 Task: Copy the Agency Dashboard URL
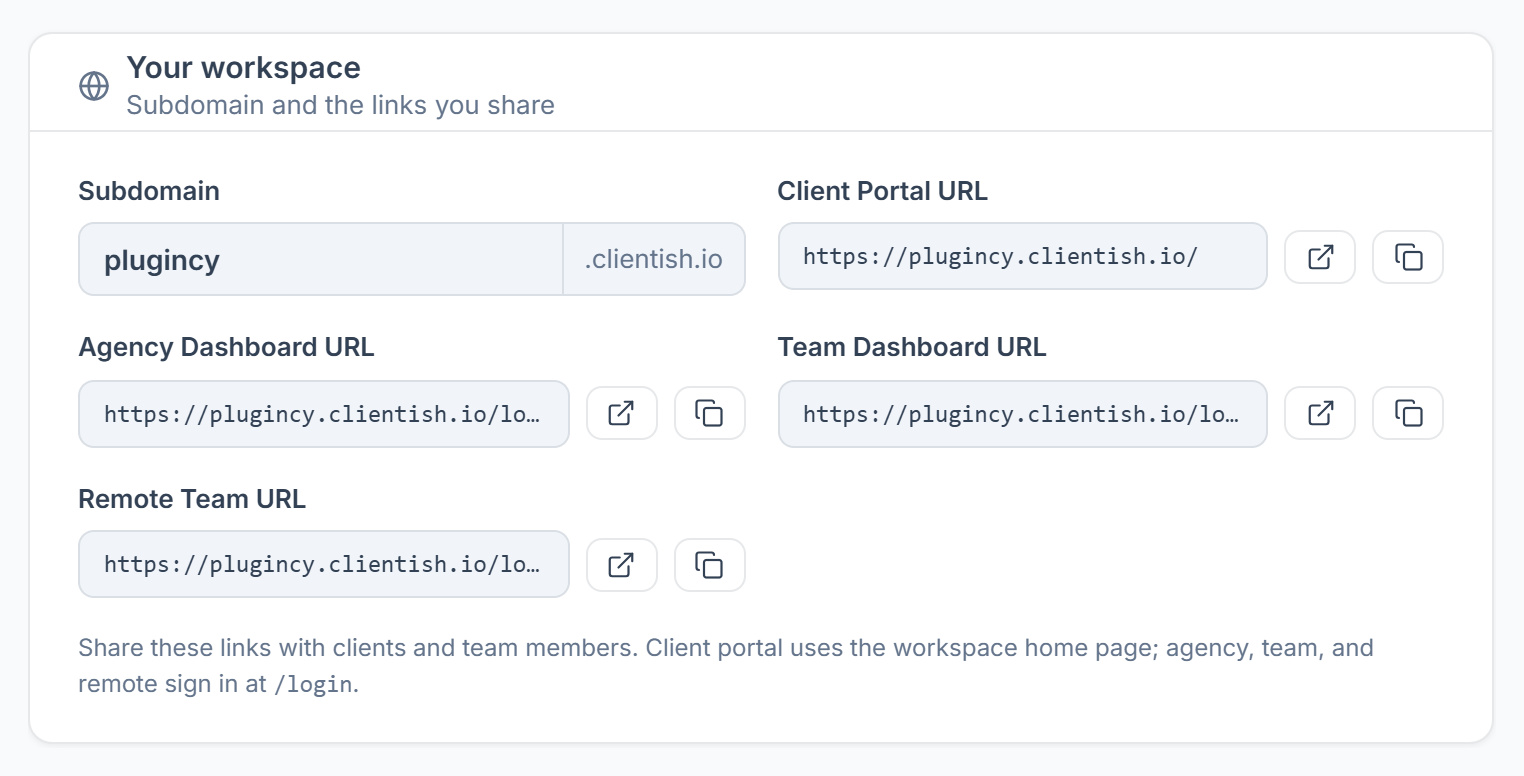[710, 413]
